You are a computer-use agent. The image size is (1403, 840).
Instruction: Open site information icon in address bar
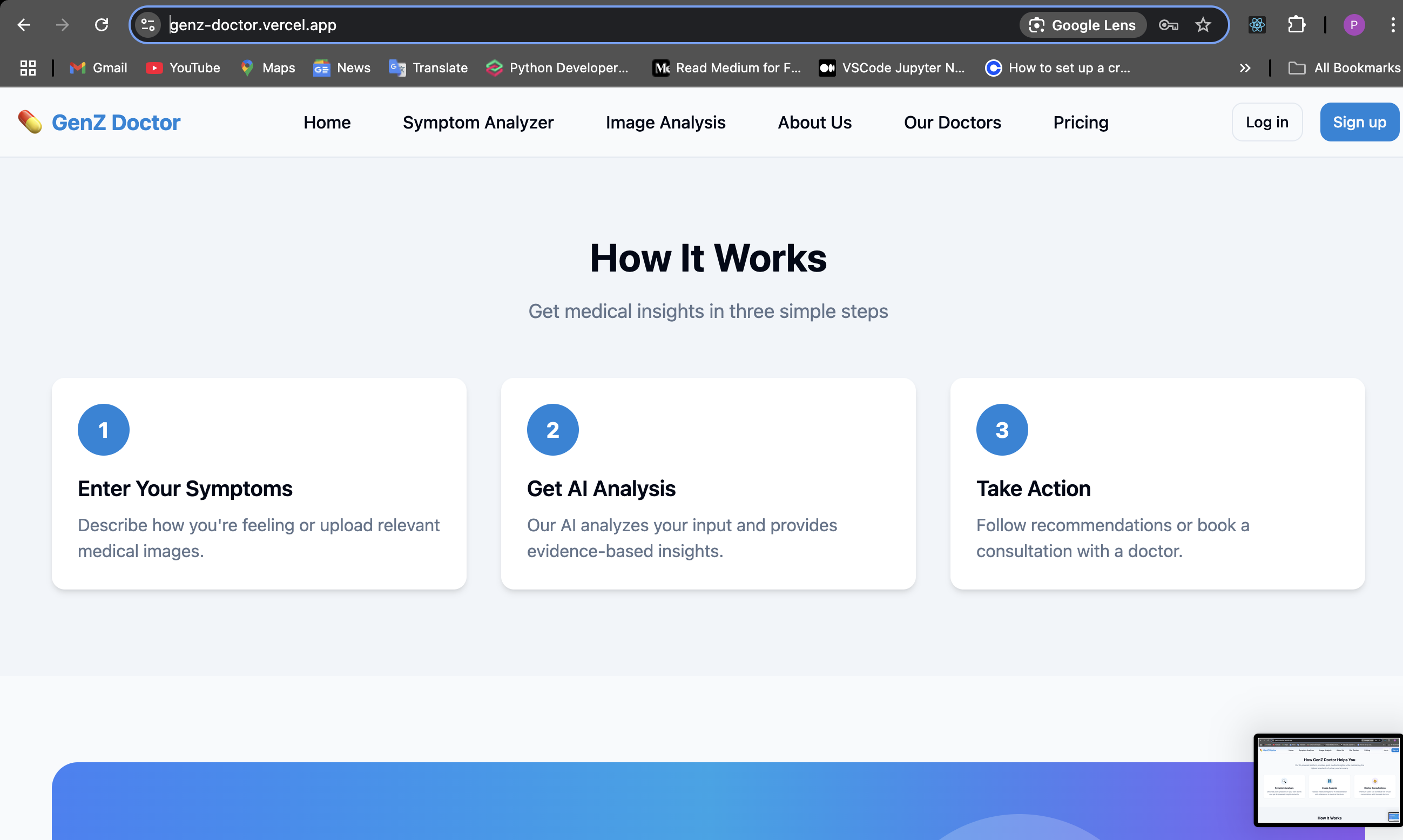coord(149,25)
